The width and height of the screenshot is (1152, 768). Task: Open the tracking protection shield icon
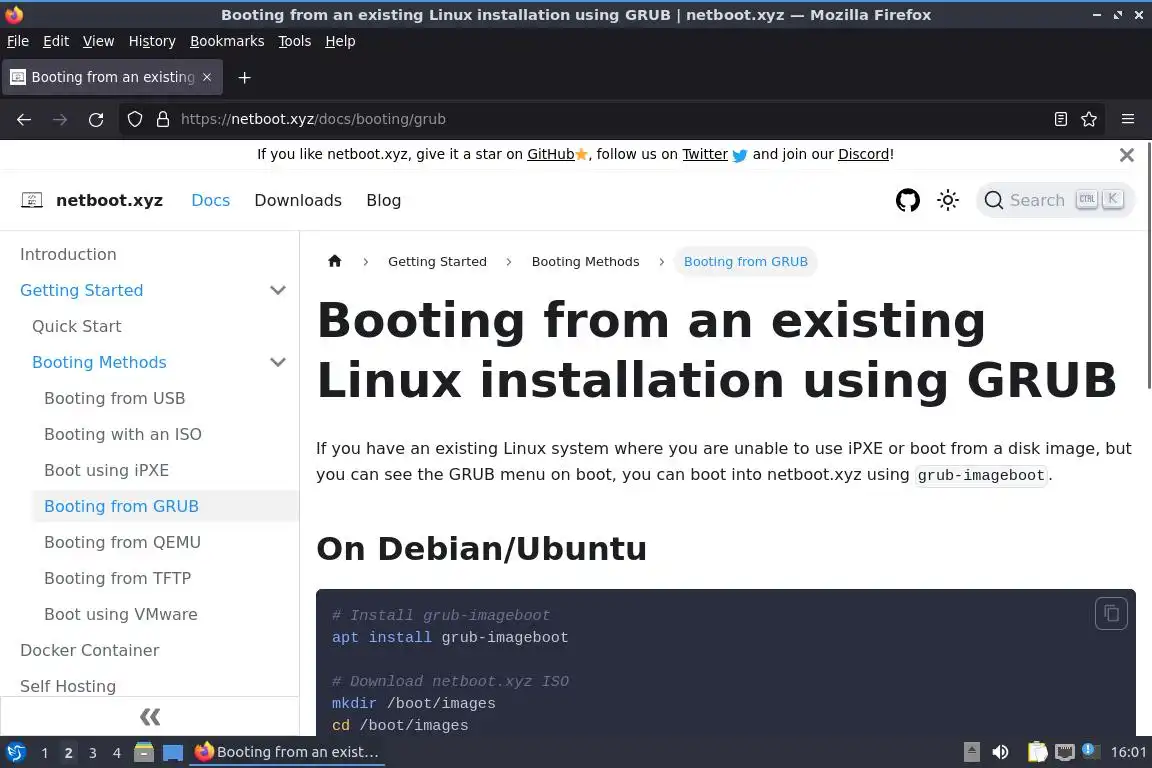[134, 119]
